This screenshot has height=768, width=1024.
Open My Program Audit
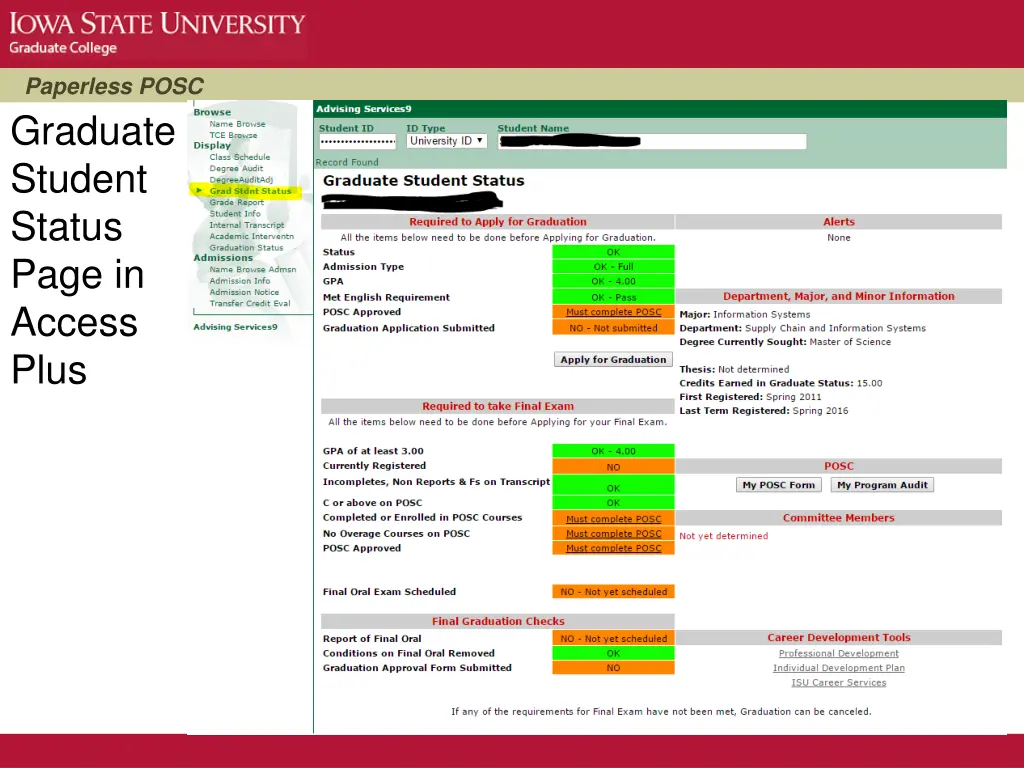[x=881, y=484]
